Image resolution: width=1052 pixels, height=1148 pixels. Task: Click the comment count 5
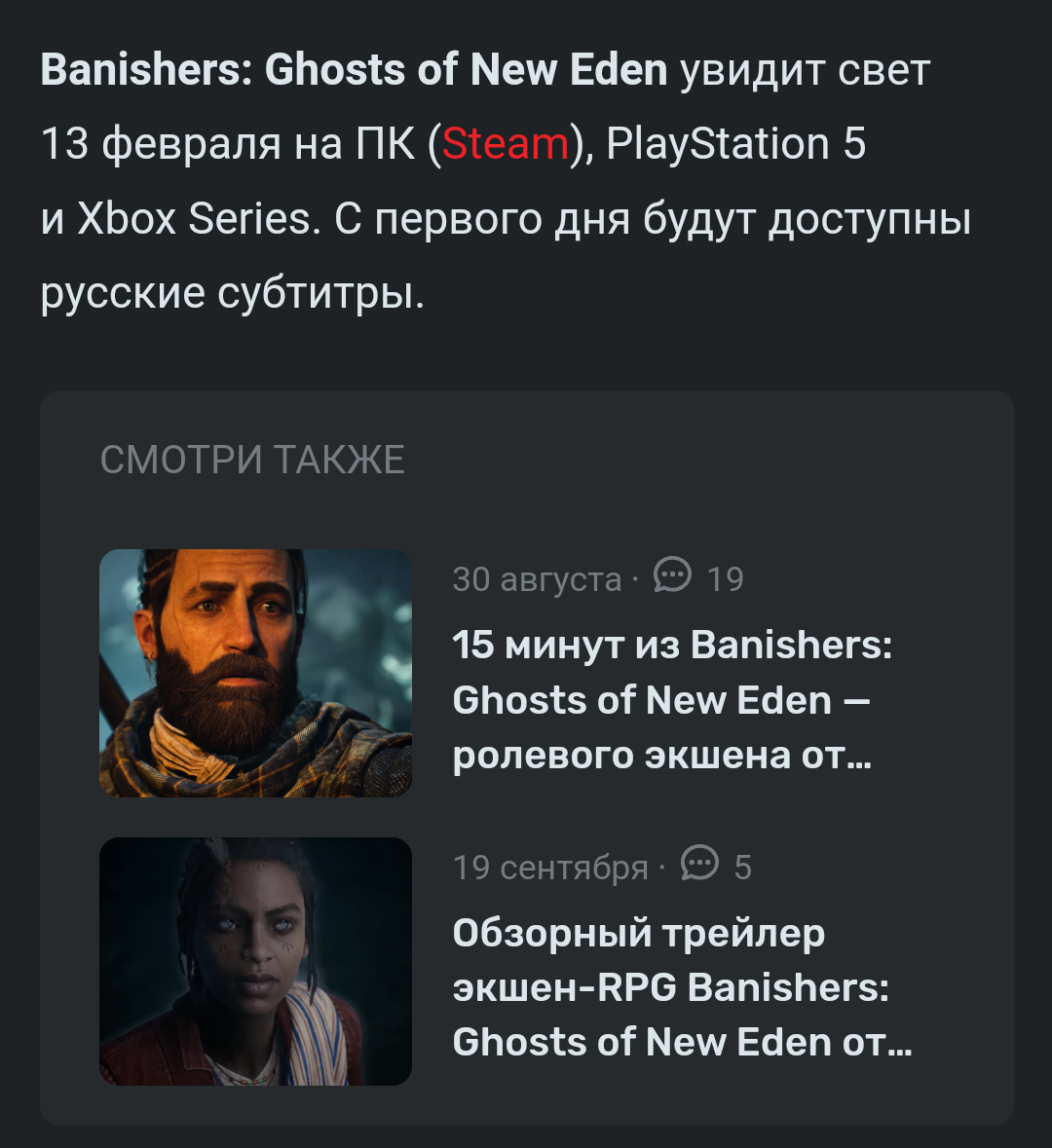pos(743,868)
